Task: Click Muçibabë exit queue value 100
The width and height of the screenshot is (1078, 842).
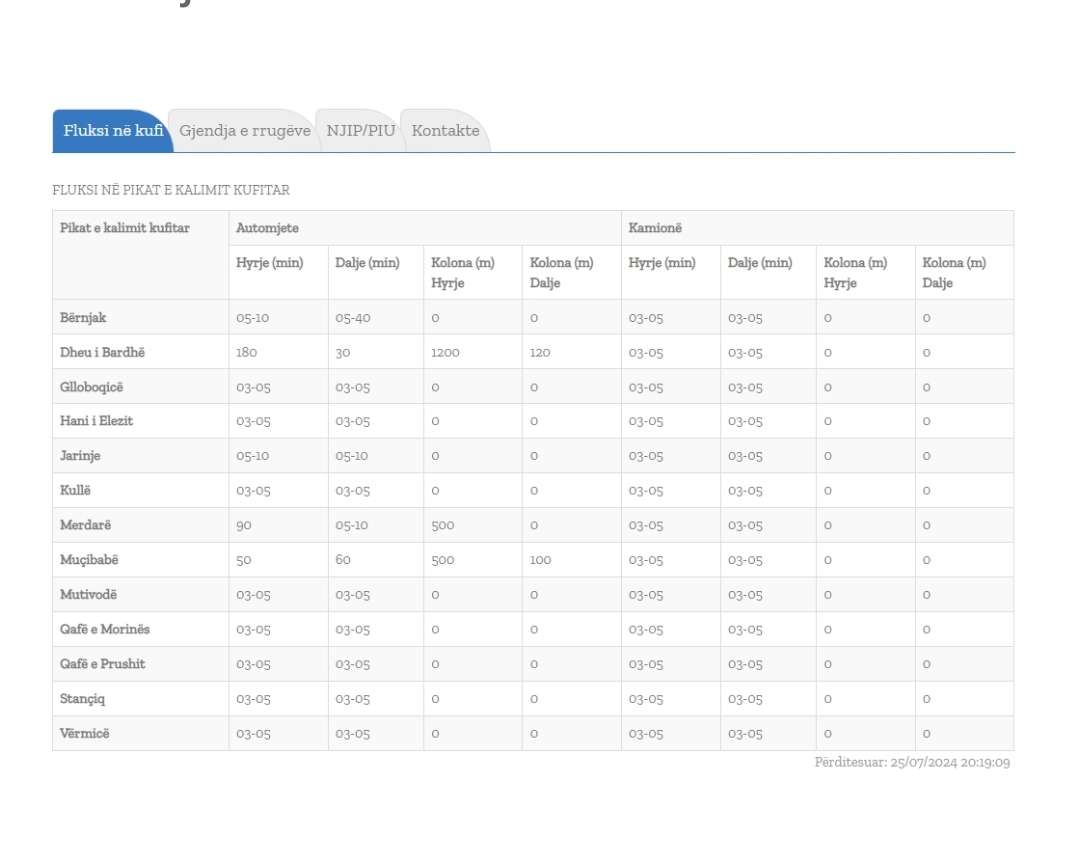Action: (x=540, y=560)
